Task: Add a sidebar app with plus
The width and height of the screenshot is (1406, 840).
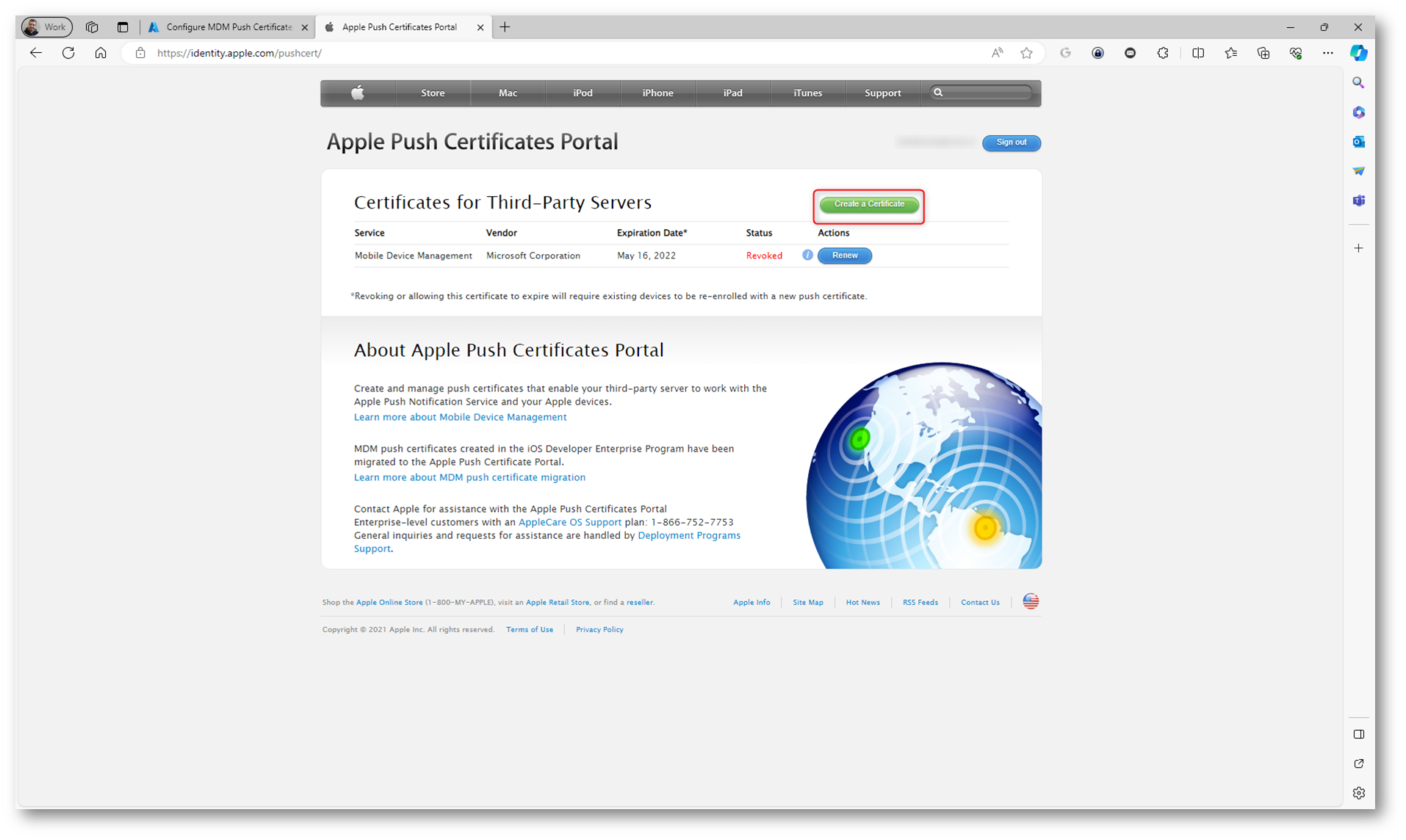Action: (x=1358, y=248)
